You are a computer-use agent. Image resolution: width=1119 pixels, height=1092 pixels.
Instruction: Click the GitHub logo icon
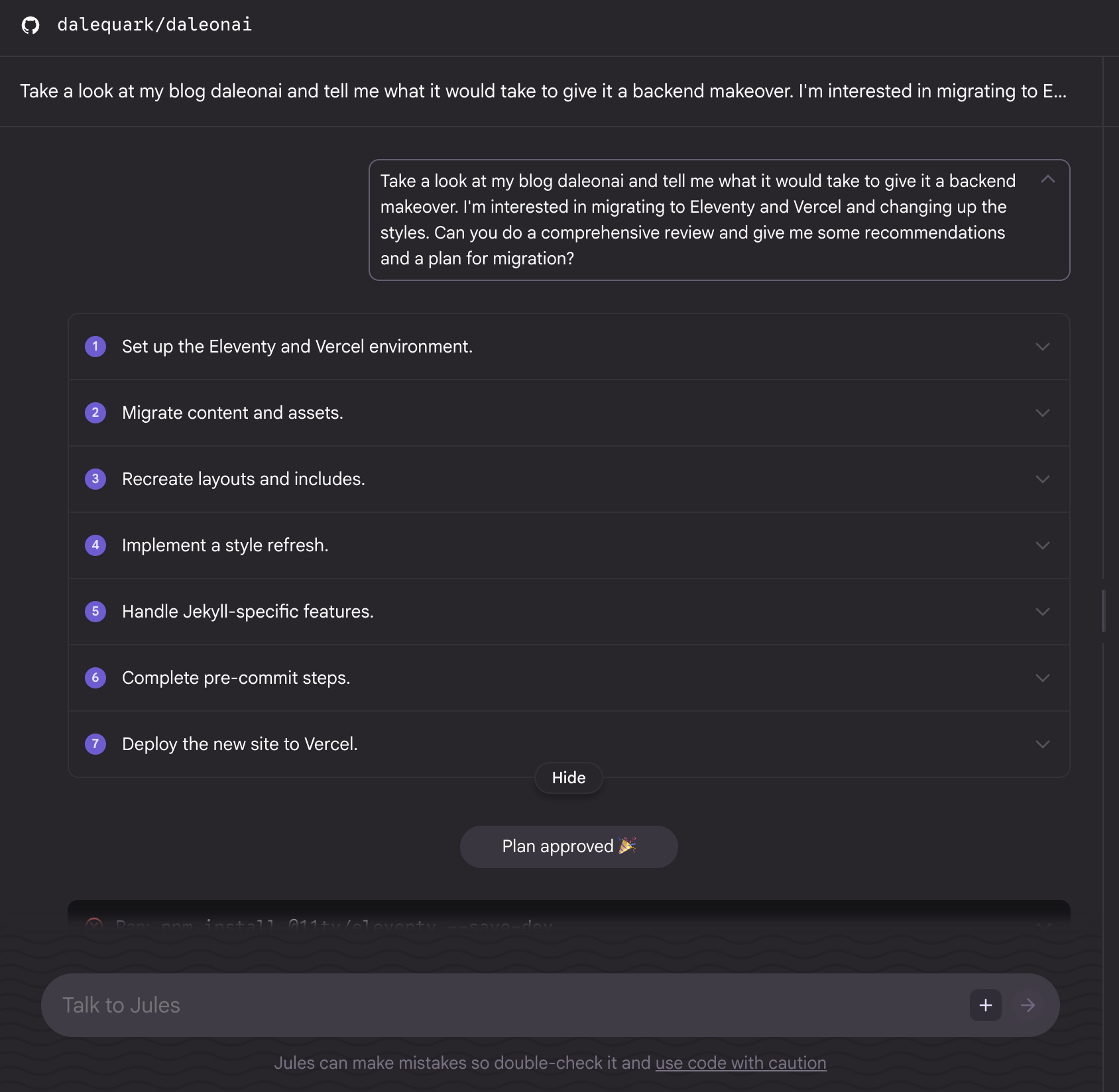(x=30, y=25)
